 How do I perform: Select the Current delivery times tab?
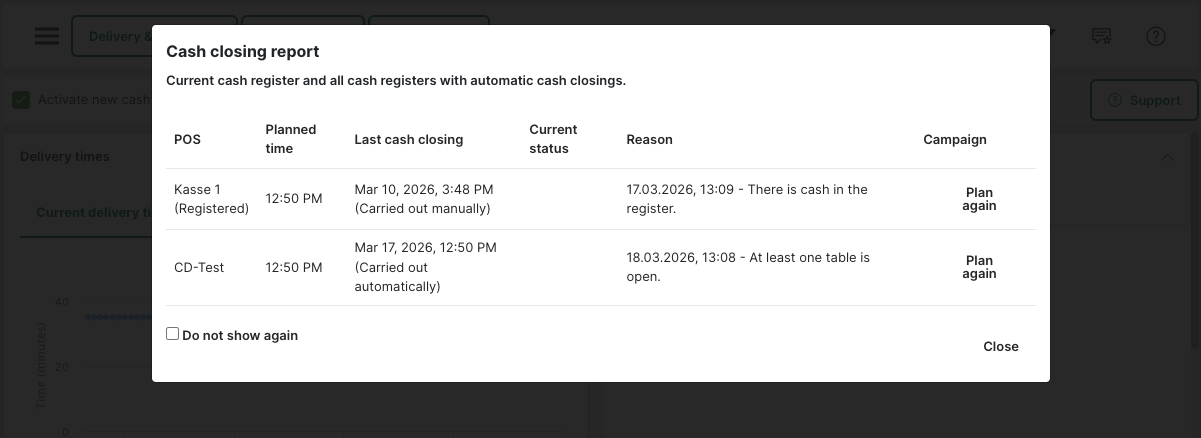[92, 212]
